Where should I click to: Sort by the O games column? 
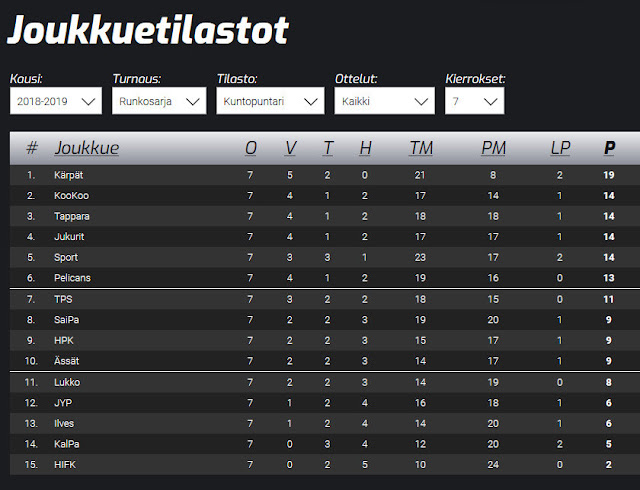(251, 148)
